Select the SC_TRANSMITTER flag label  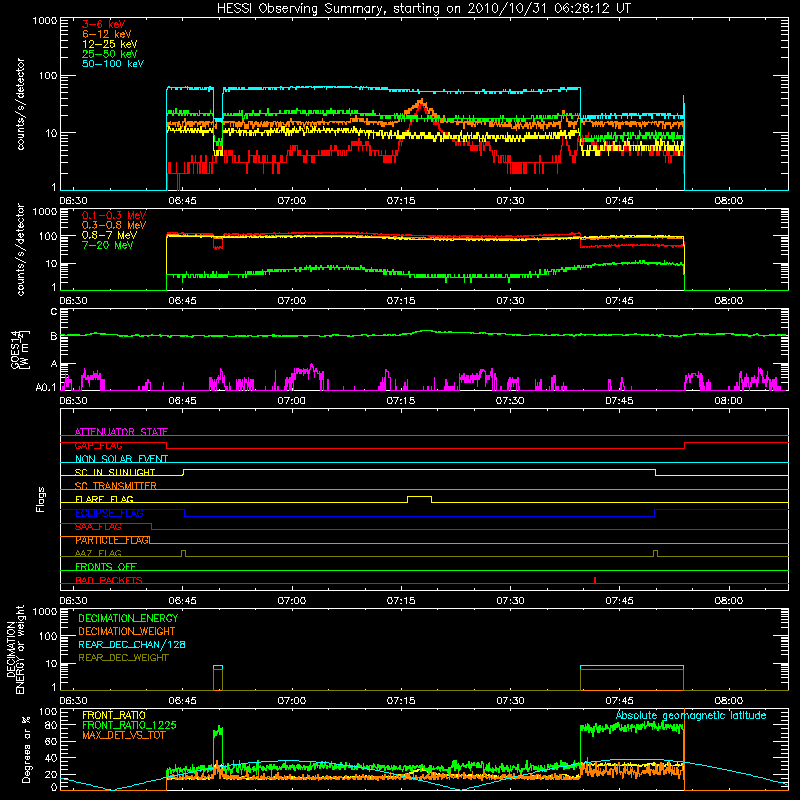[115, 486]
